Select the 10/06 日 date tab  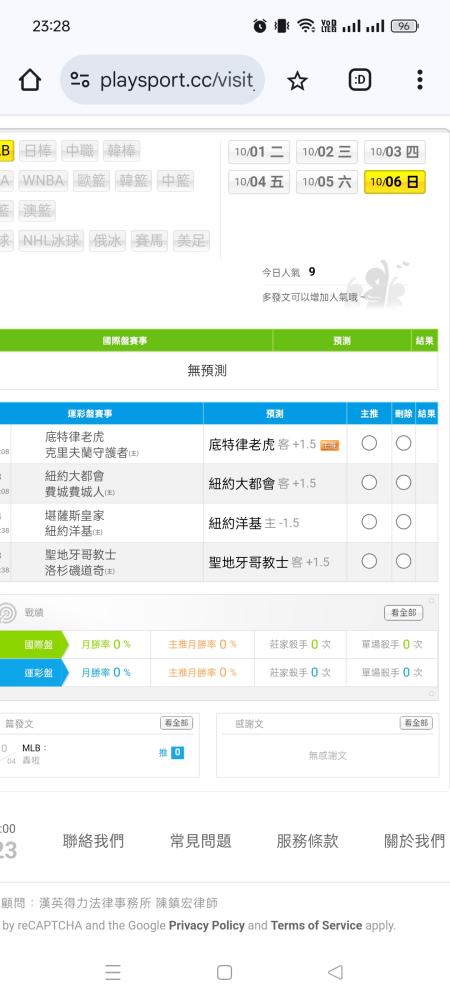(395, 182)
